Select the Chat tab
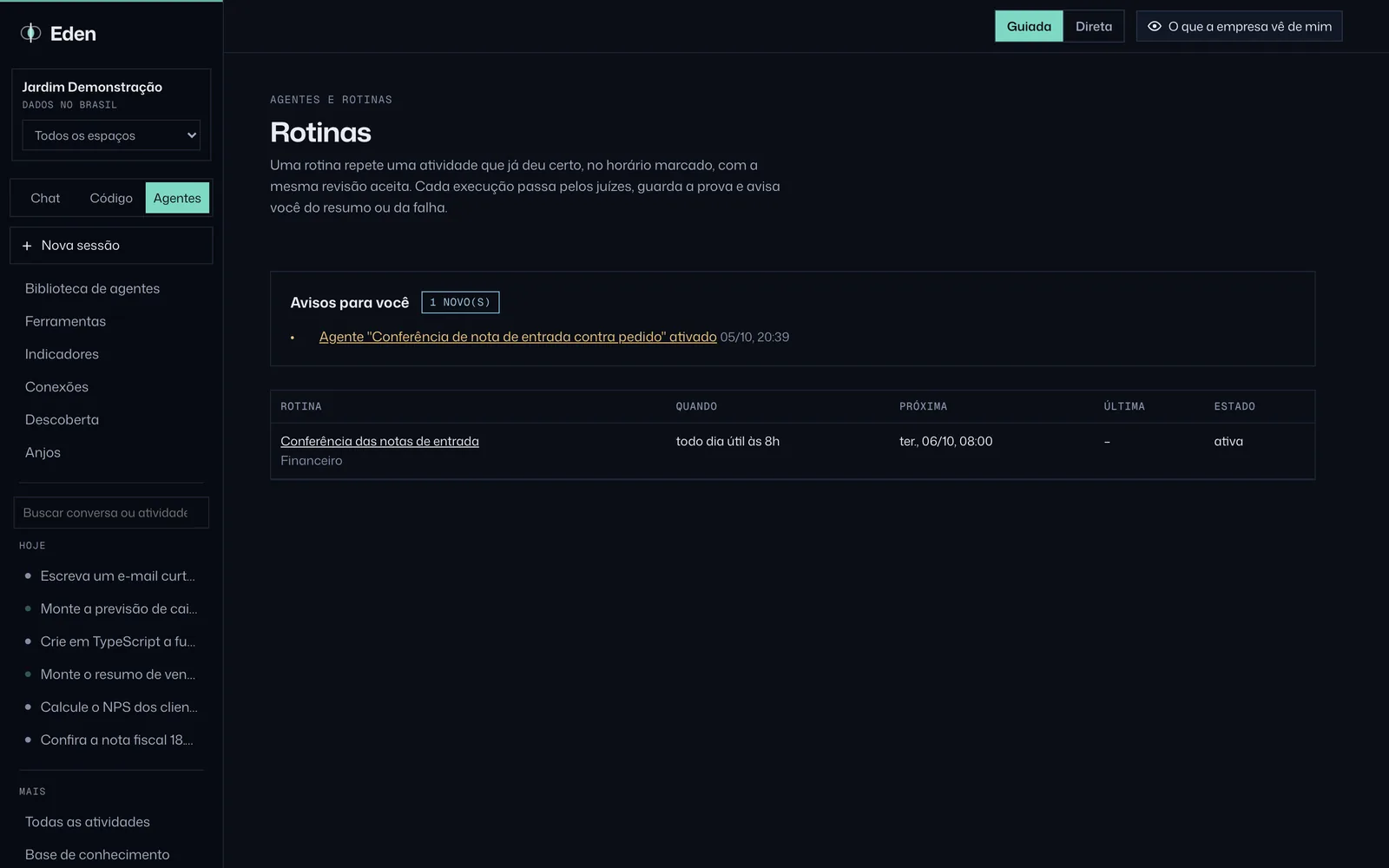1389x868 pixels. (x=45, y=198)
